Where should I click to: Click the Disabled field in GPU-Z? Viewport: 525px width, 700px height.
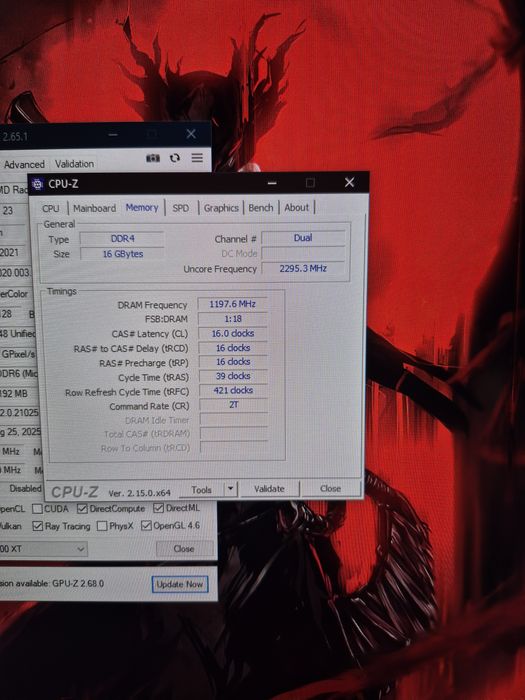click(x=25, y=489)
